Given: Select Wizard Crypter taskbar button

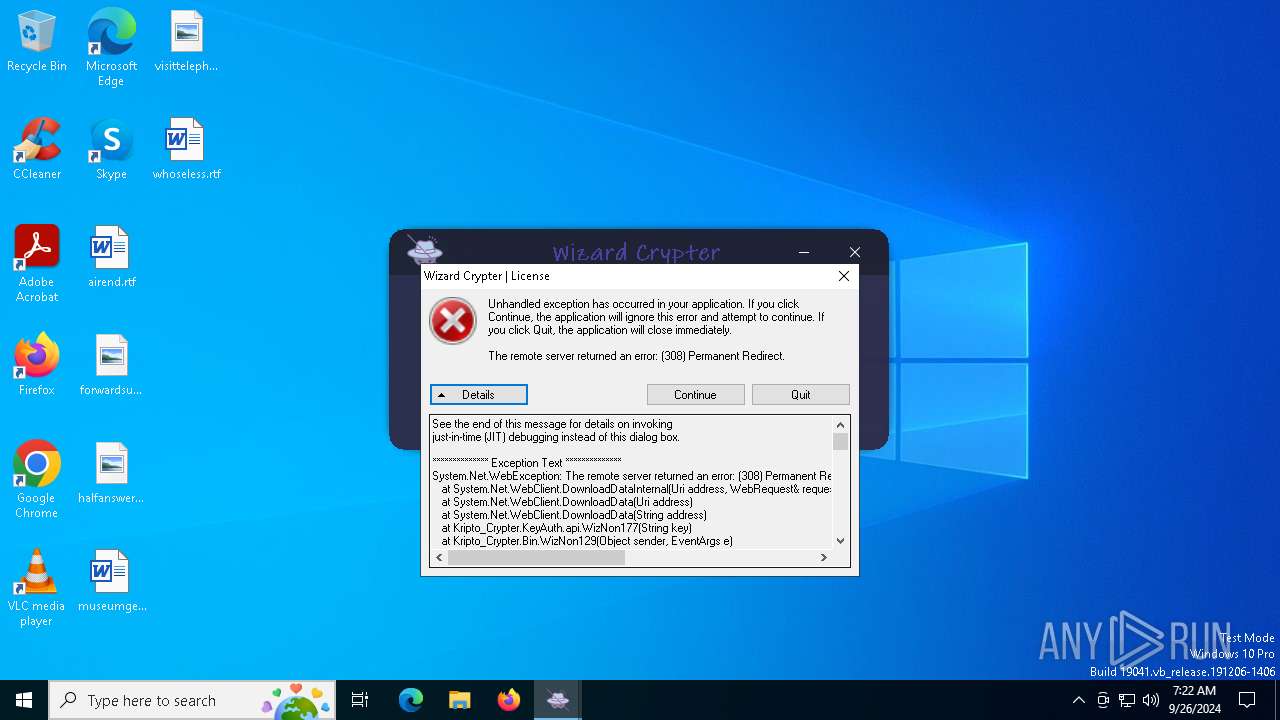Looking at the screenshot, I should pos(558,700).
